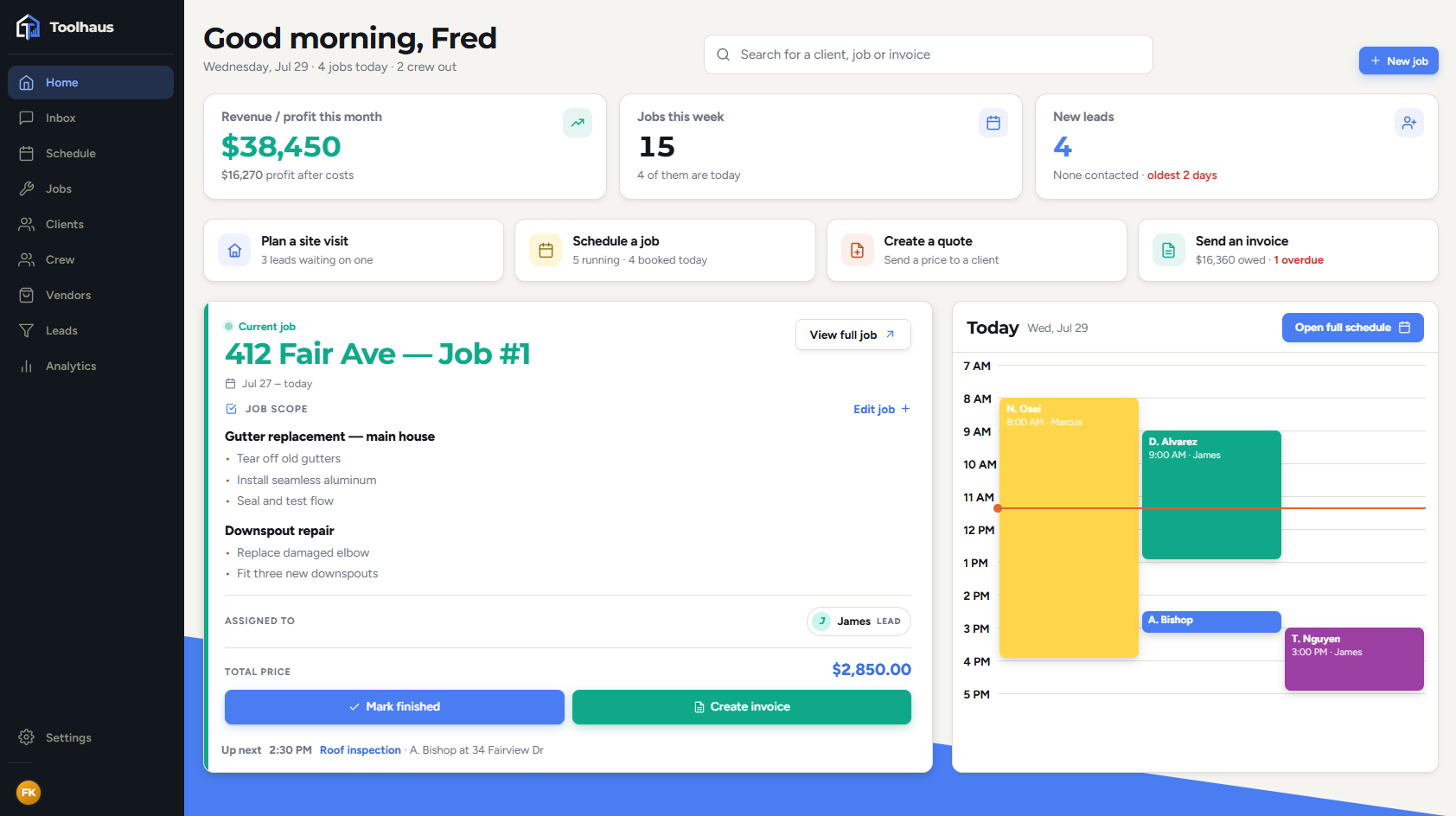Viewport: 1456px width, 816px height.
Task: Click the revenue trend arrow icon
Action: coord(578,123)
